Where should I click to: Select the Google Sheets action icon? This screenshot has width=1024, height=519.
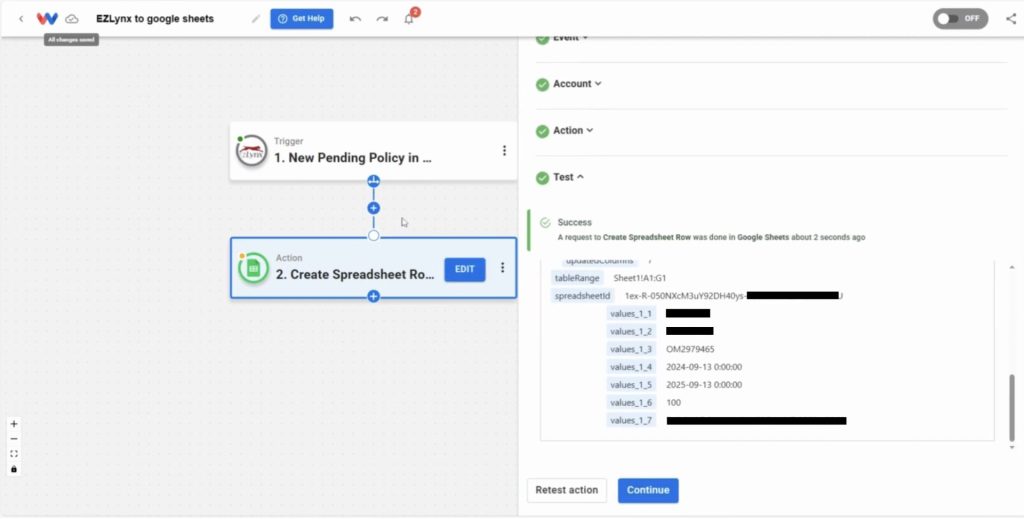[253, 268]
